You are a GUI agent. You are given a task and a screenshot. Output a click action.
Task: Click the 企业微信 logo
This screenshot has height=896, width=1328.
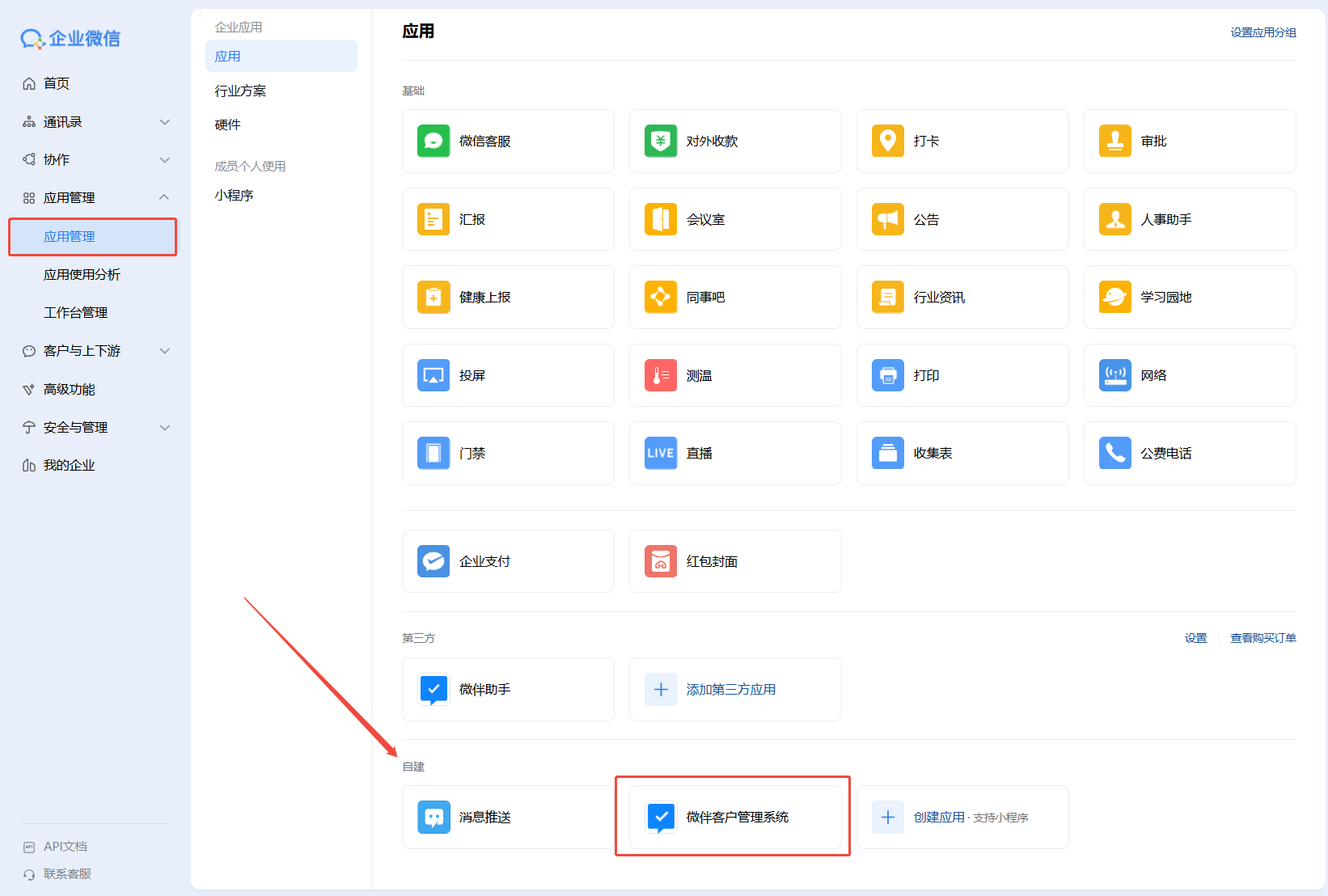[70, 38]
